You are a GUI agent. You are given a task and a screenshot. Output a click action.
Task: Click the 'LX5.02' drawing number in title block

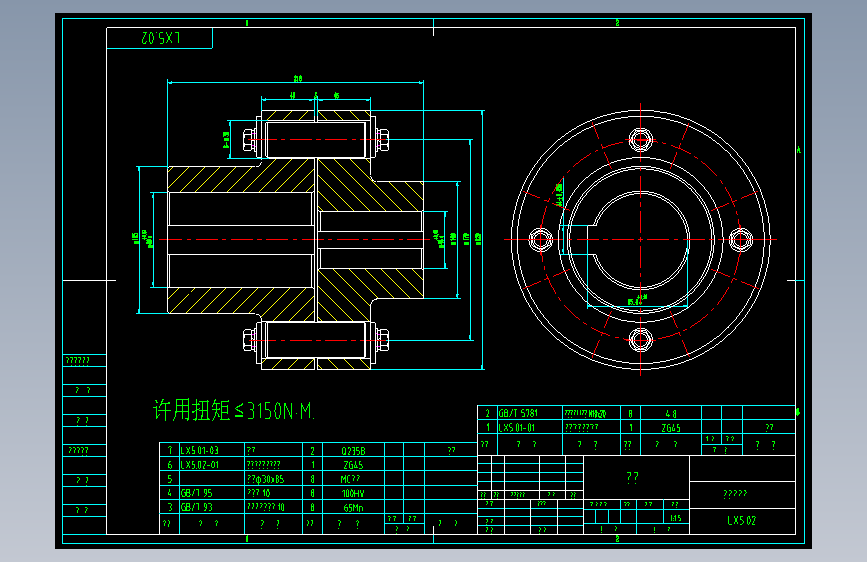pos(741,521)
